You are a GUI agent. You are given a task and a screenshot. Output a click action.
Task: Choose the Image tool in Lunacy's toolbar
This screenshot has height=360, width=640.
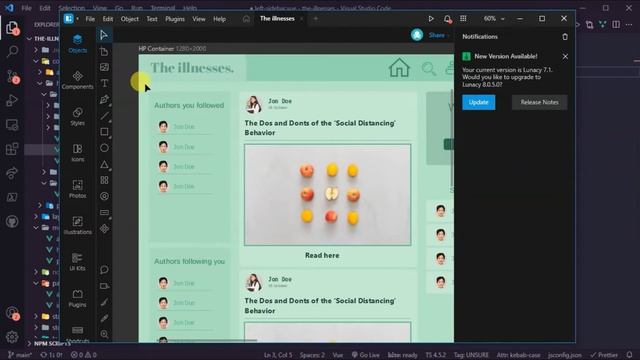[x=104, y=67]
